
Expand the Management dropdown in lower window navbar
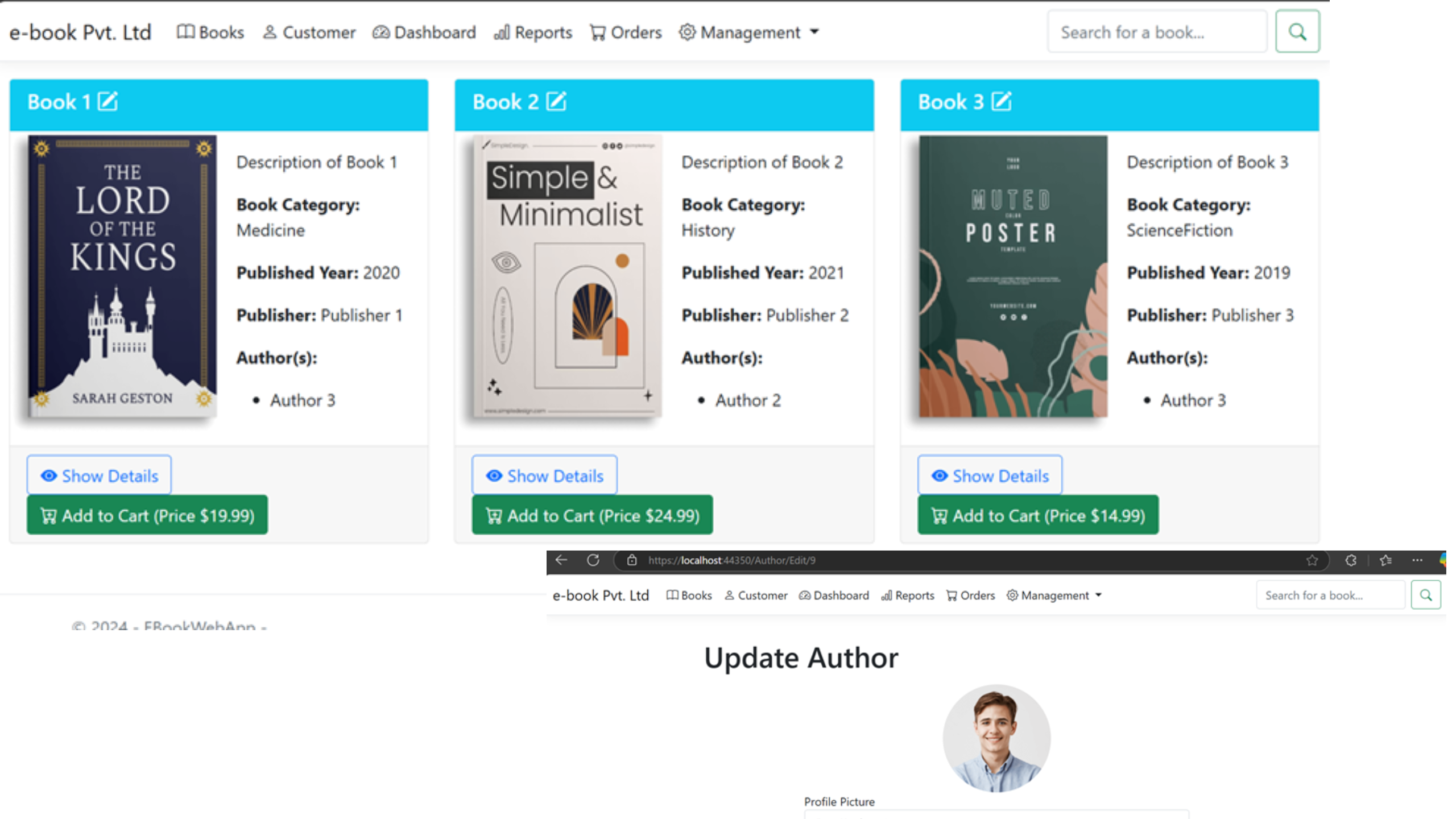[1054, 595]
